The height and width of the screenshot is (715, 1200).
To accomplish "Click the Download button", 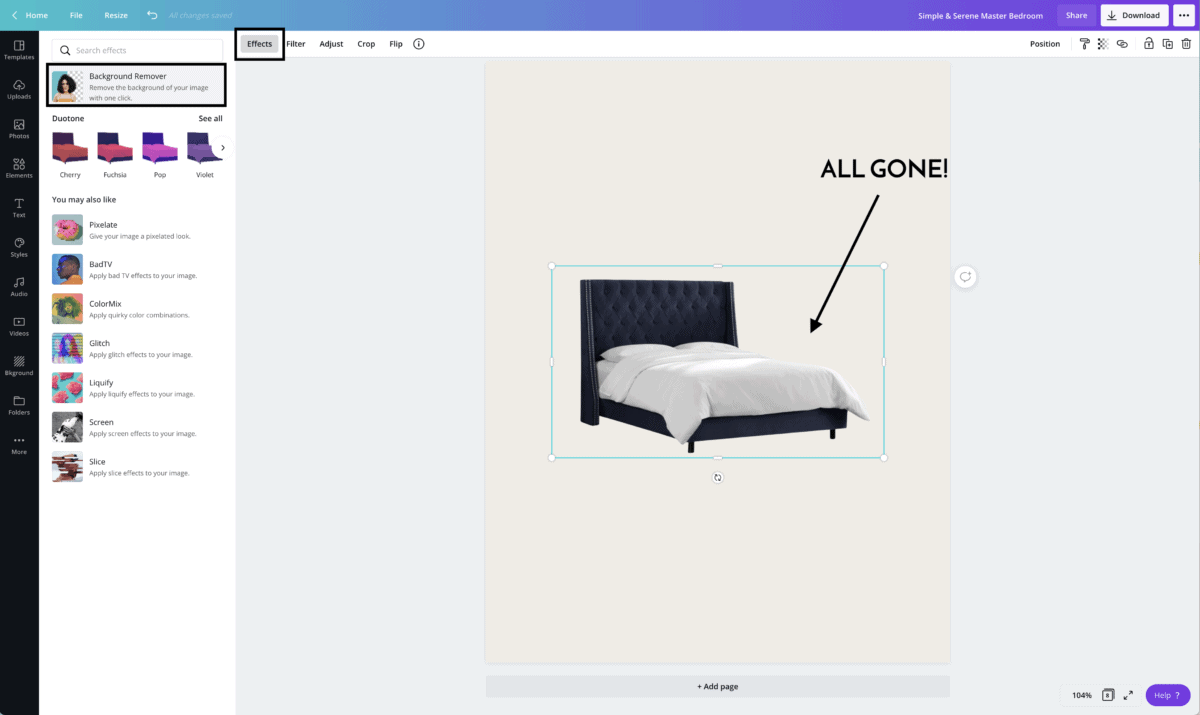I will (x=1133, y=15).
